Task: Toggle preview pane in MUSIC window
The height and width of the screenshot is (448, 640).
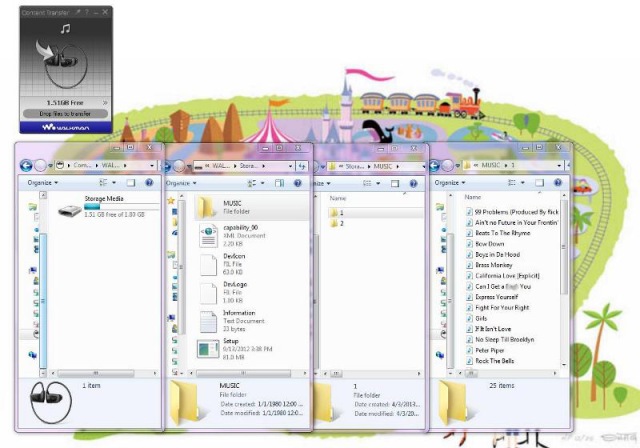Action: (x=395, y=183)
